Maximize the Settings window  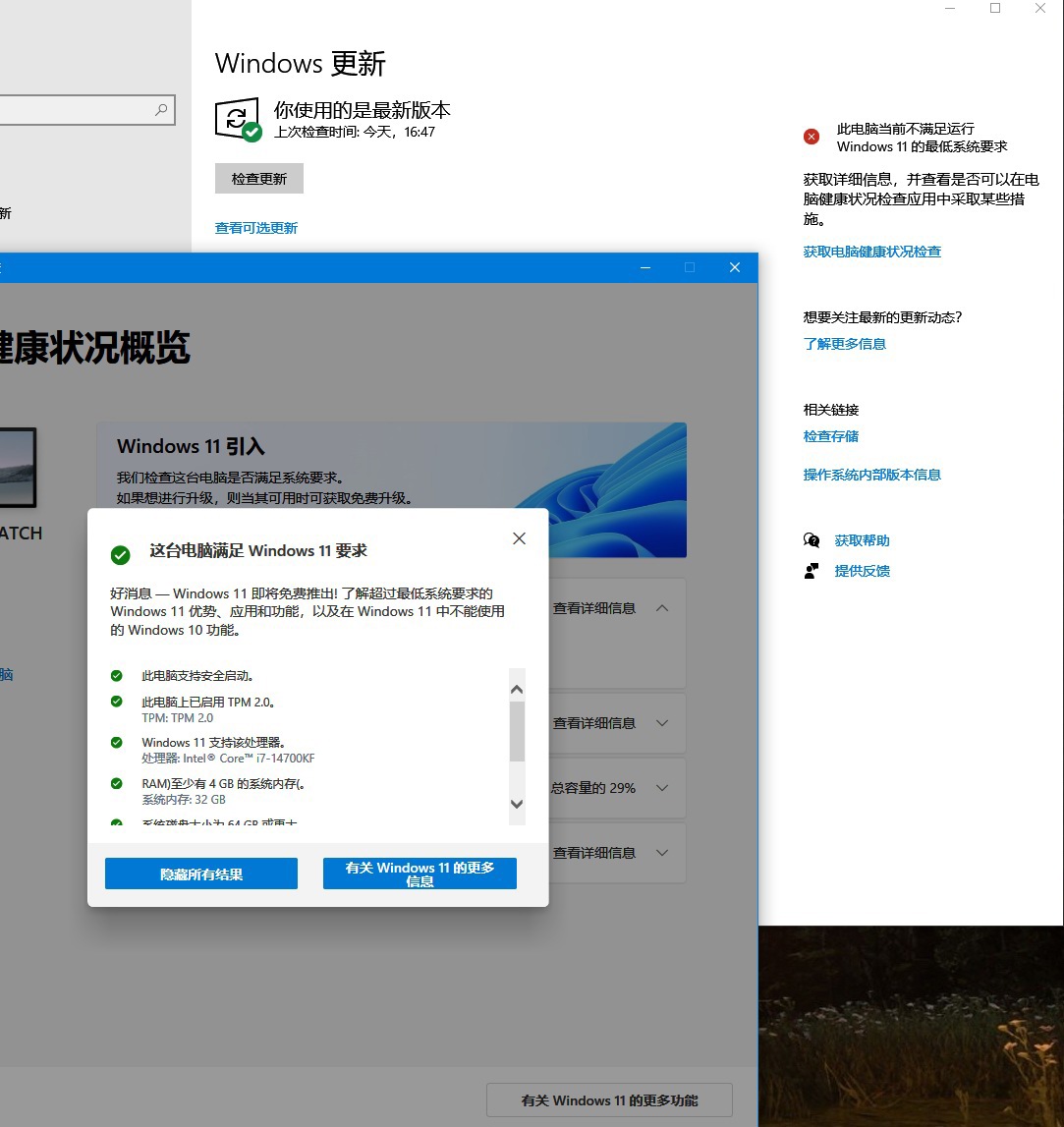click(x=995, y=8)
